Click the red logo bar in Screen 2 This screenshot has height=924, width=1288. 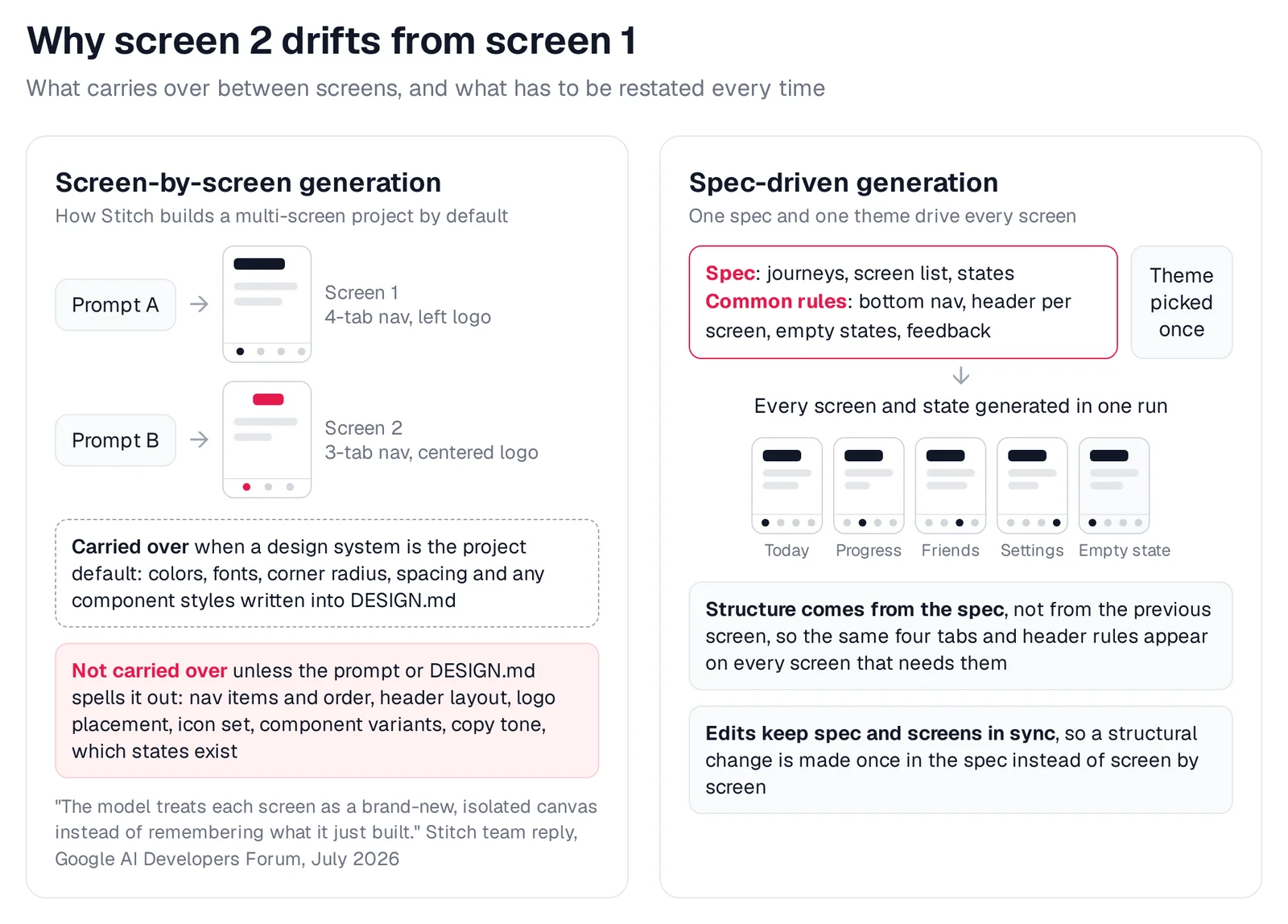(268, 399)
